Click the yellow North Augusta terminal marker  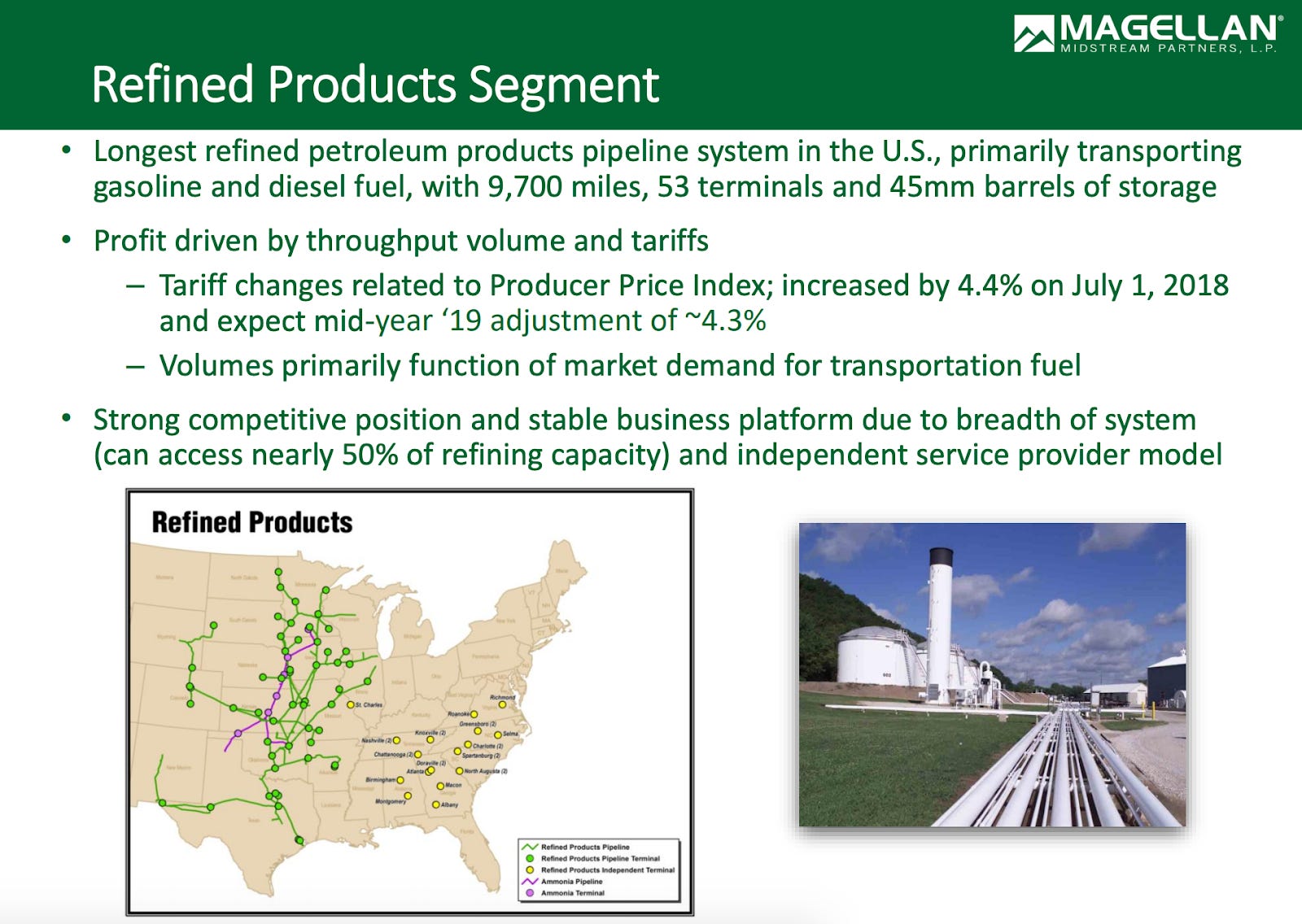(x=460, y=771)
